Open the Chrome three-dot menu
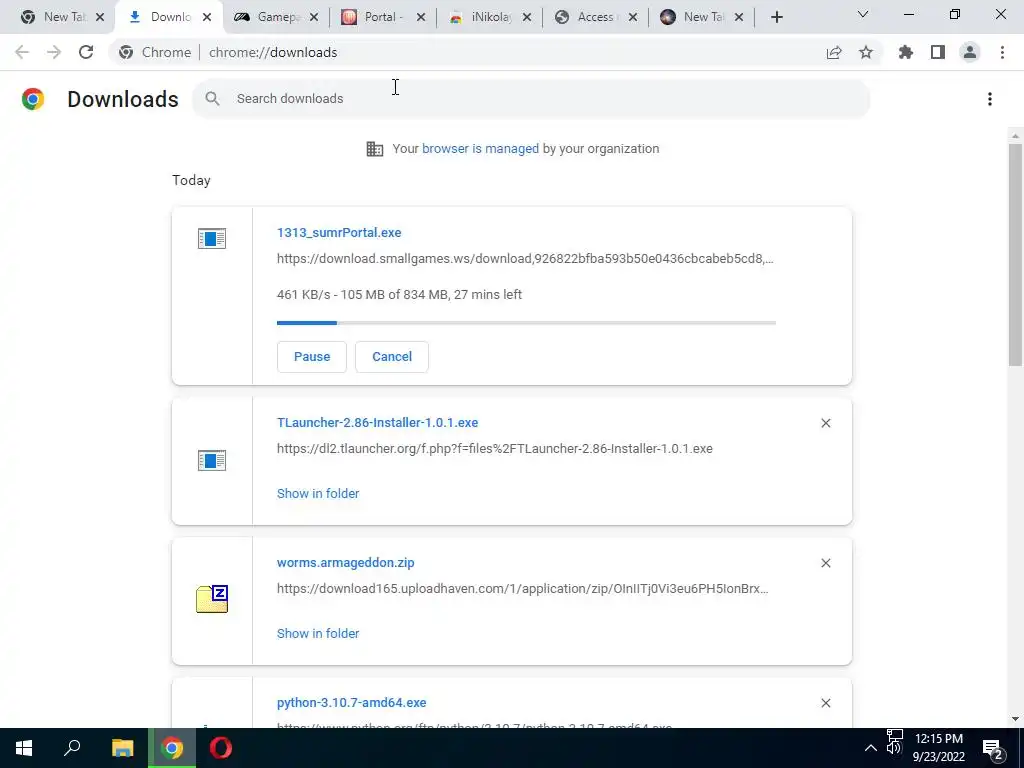This screenshot has width=1024, height=768. (1002, 52)
